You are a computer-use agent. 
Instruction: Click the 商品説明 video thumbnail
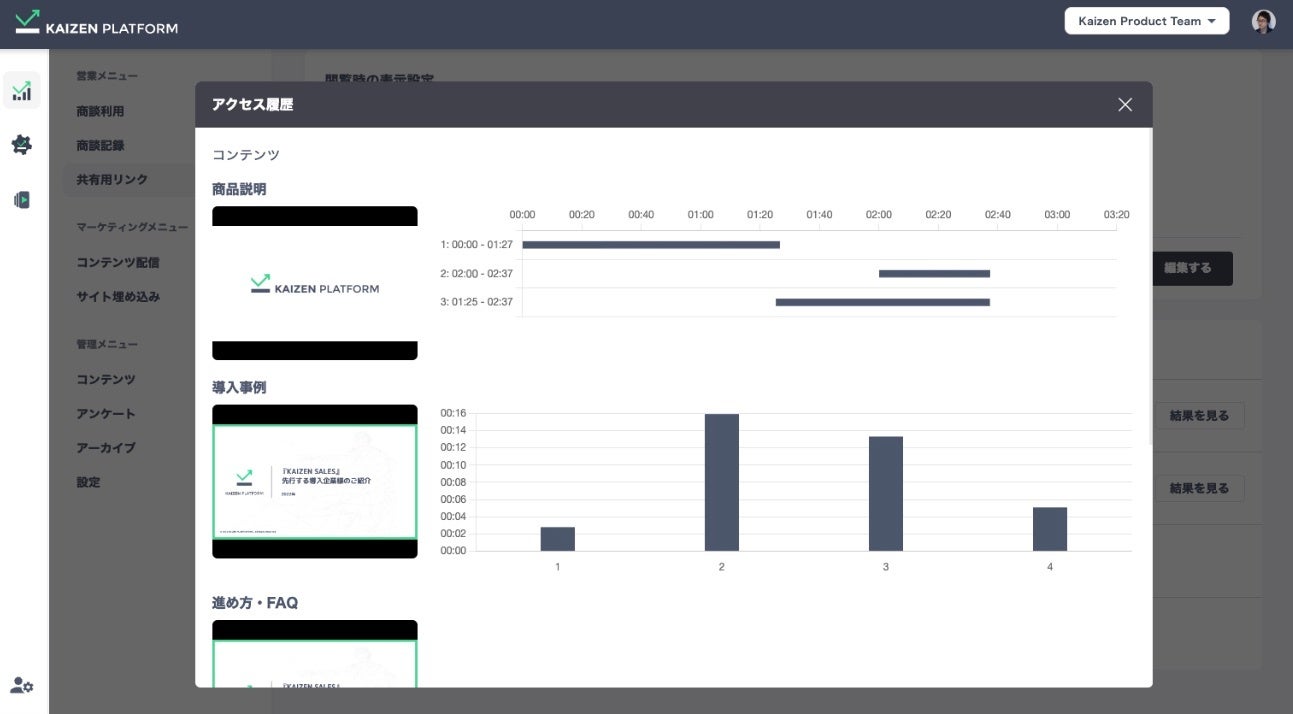pos(315,283)
